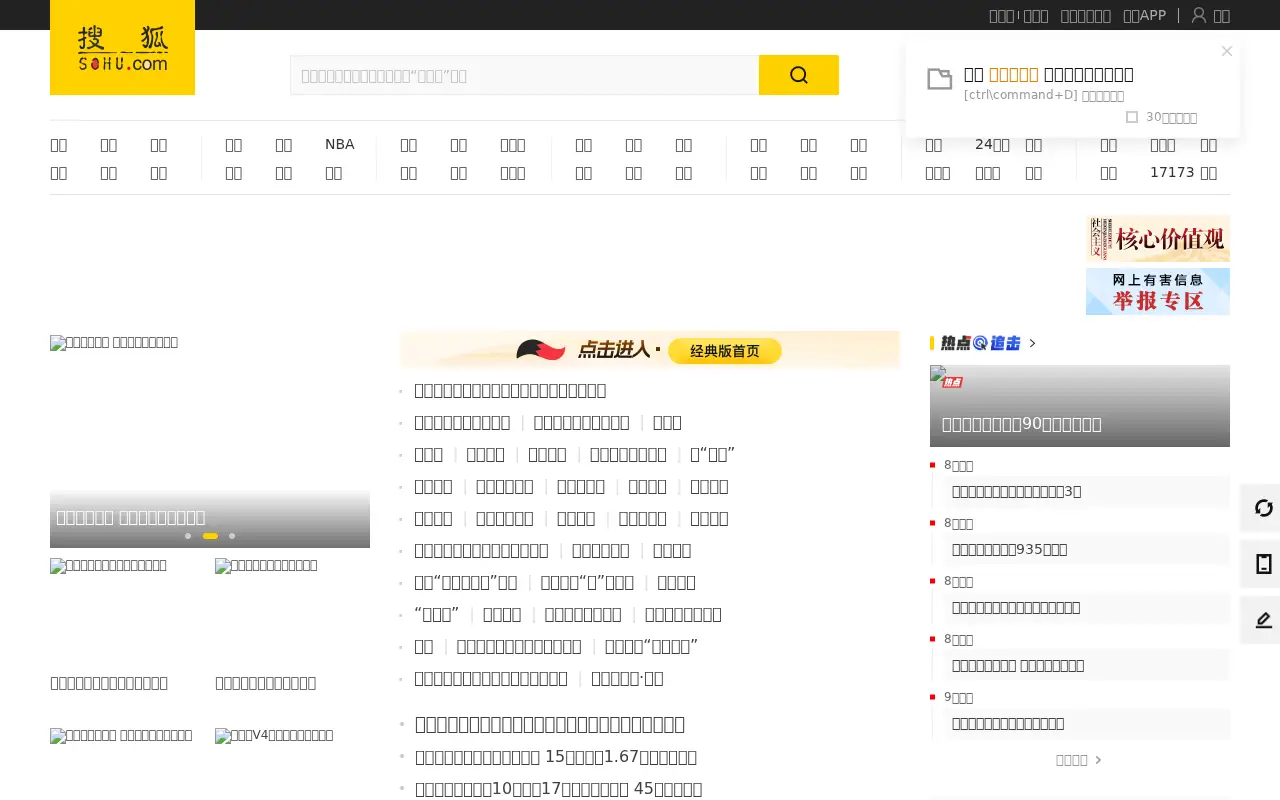Open the 17173 navigation link
The width and height of the screenshot is (1280, 800).
click(x=1173, y=172)
